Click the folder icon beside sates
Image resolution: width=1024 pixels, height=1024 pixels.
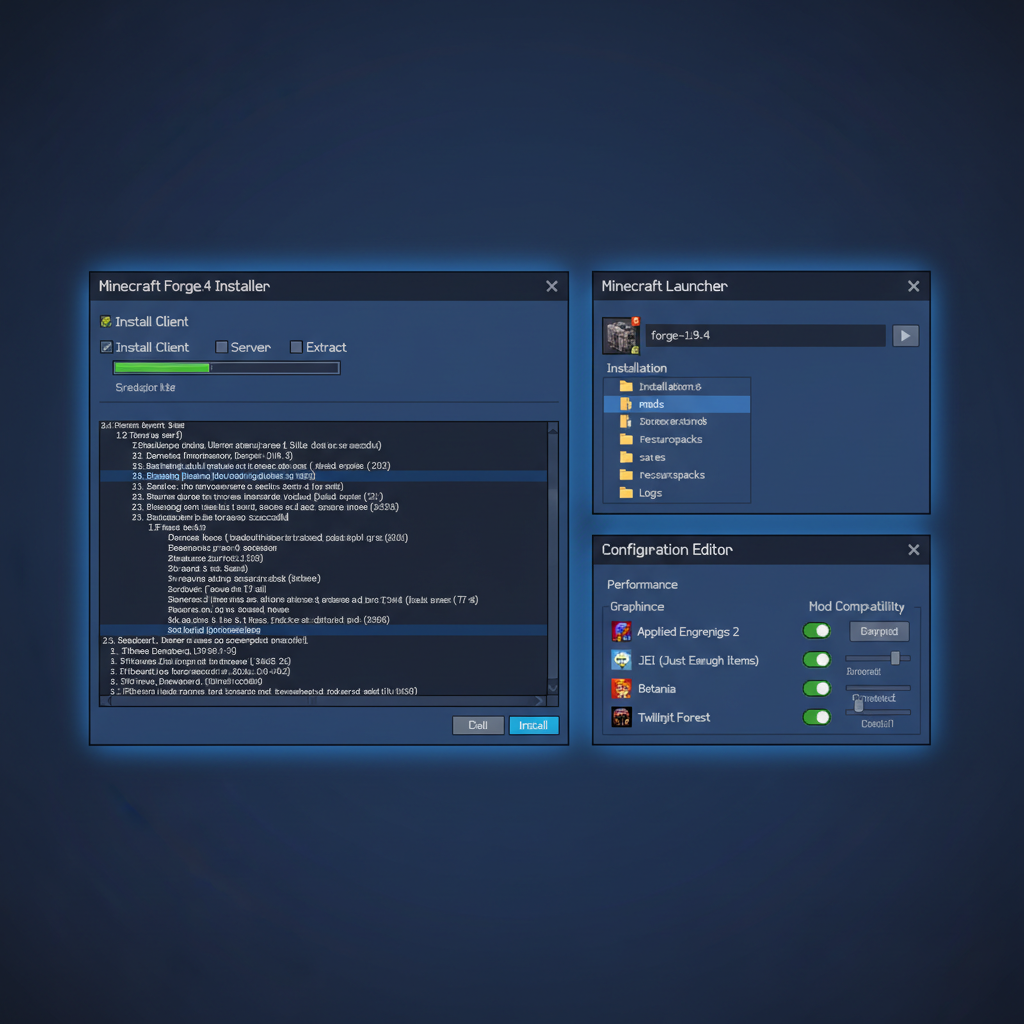[x=626, y=457]
